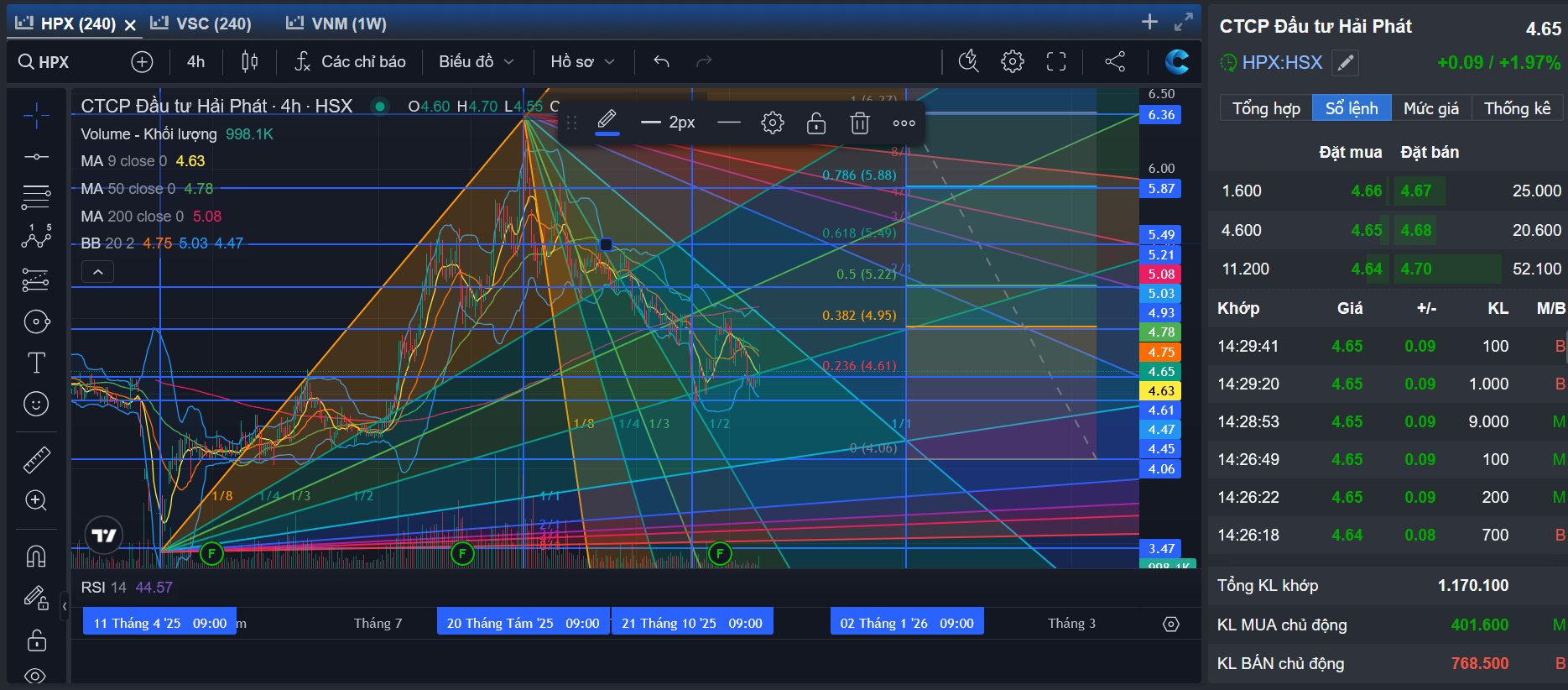
Task: Change the selected drawing's line color
Action: [607, 123]
